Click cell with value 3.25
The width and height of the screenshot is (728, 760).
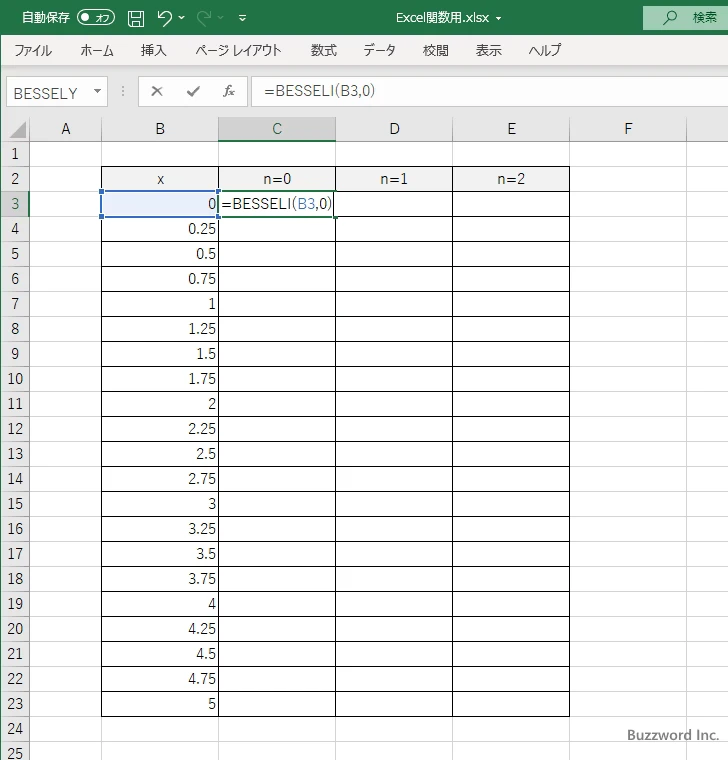click(x=160, y=528)
